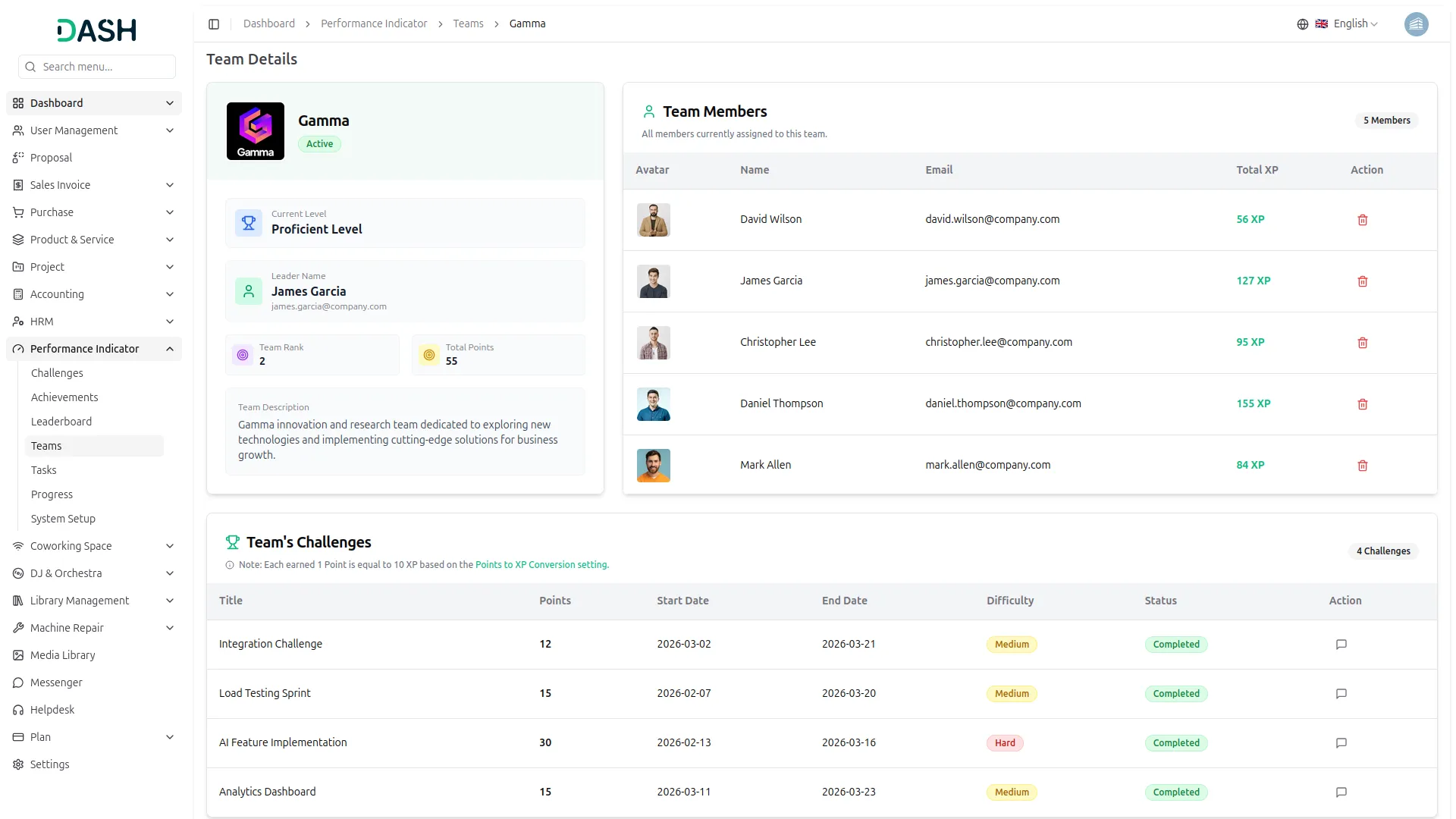
Task: Open the Leaderboard submenu item
Action: pos(61,422)
